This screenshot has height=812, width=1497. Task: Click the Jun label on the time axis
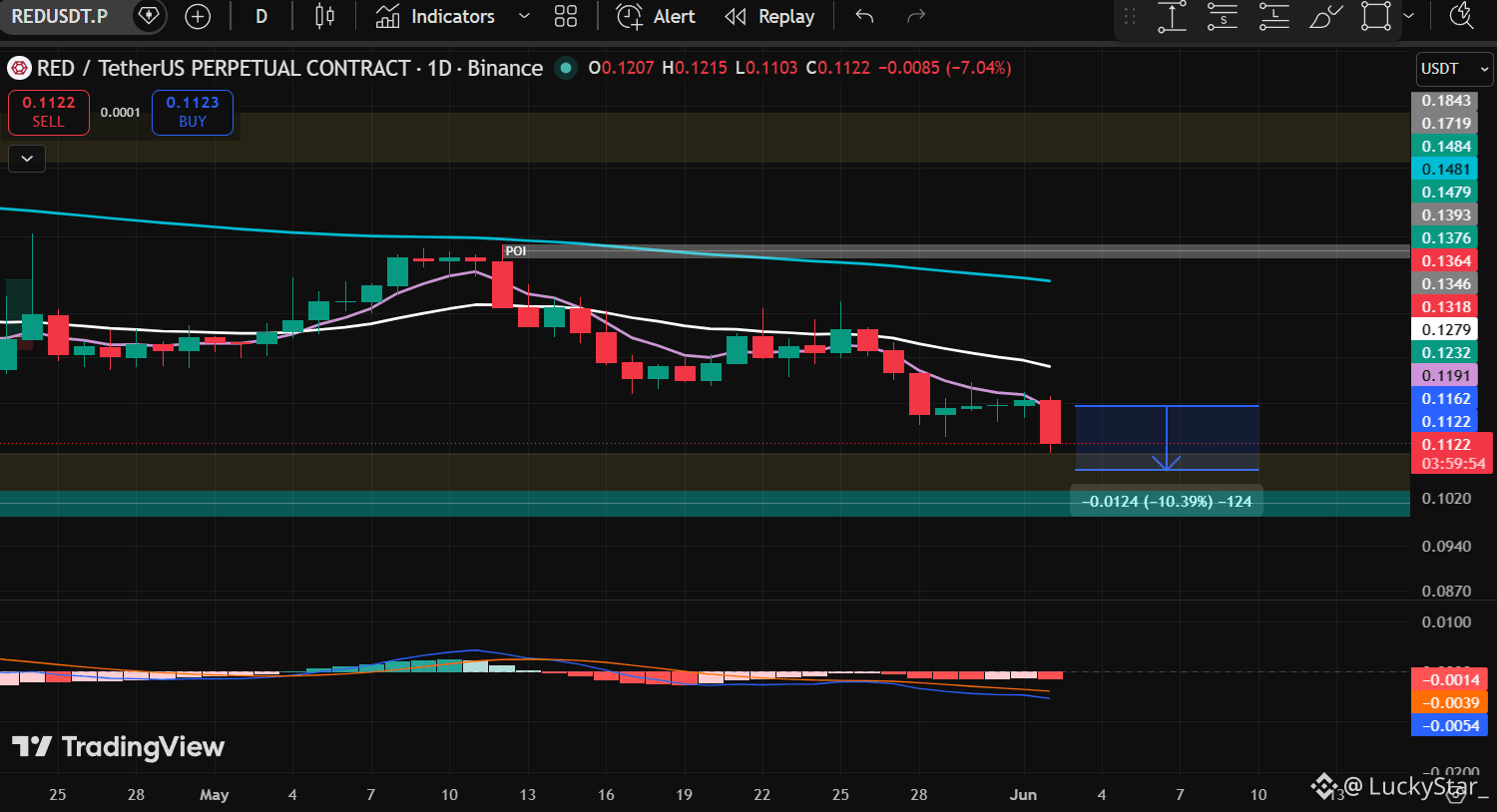pos(1023,795)
